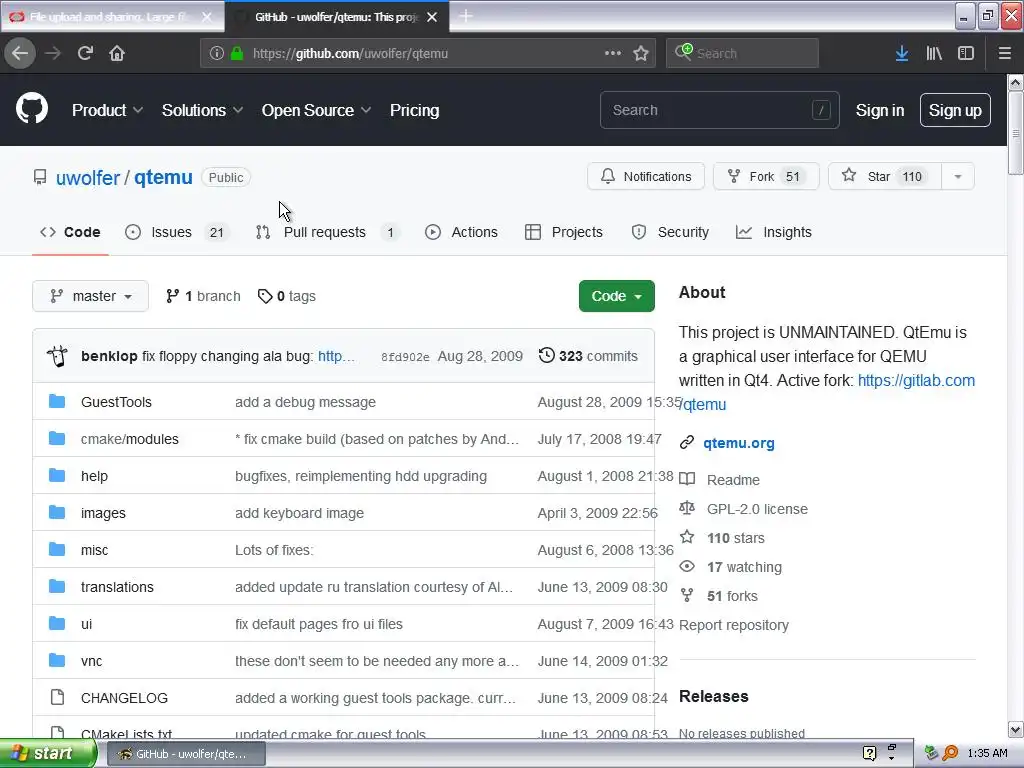Viewport: 1024px width, 768px height.
Task: Open the vnc folder
Action: pos(91,661)
